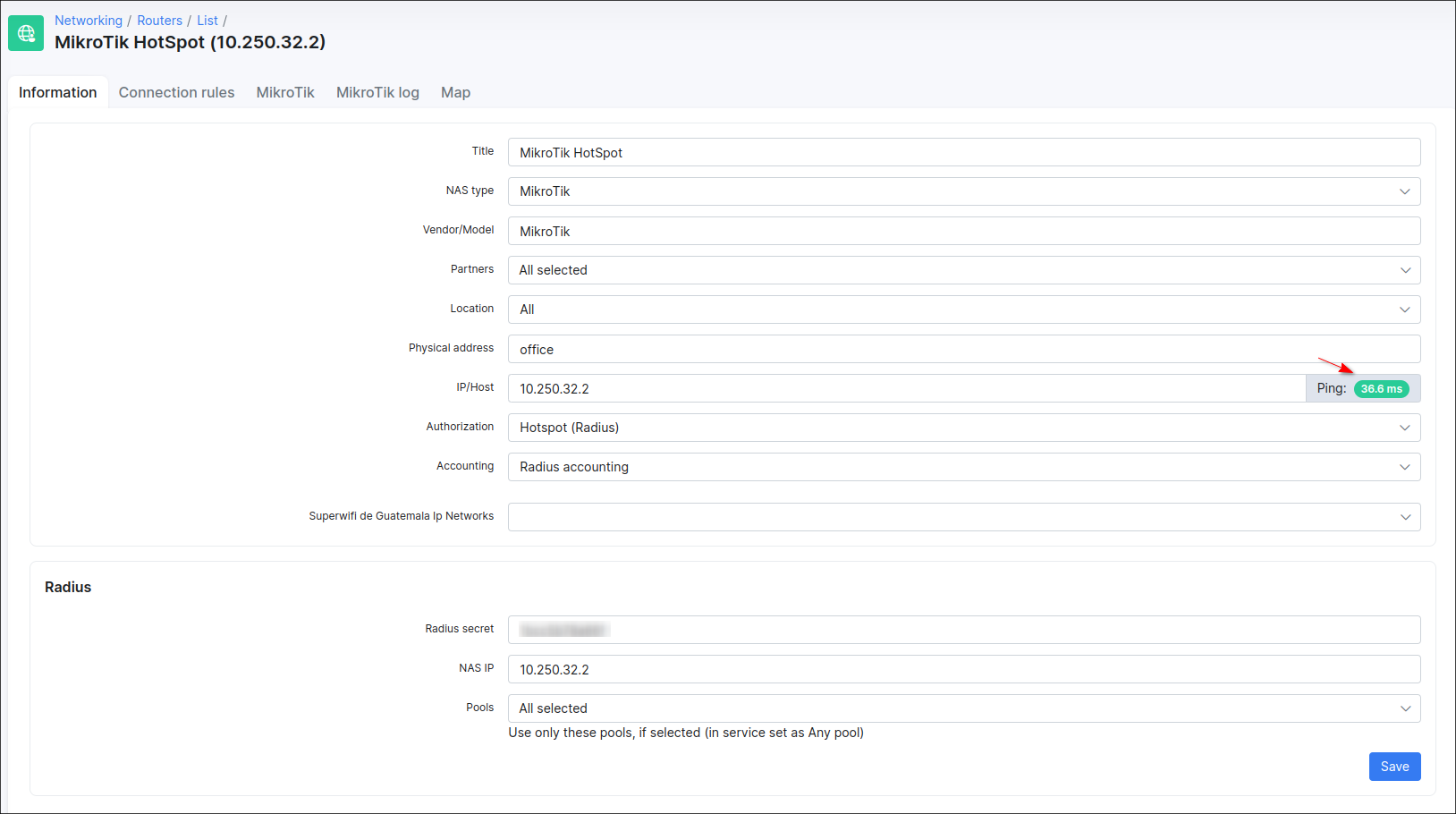Open the Authorization dropdown
Viewport: 1456px width, 814px height.
point(963,428)
